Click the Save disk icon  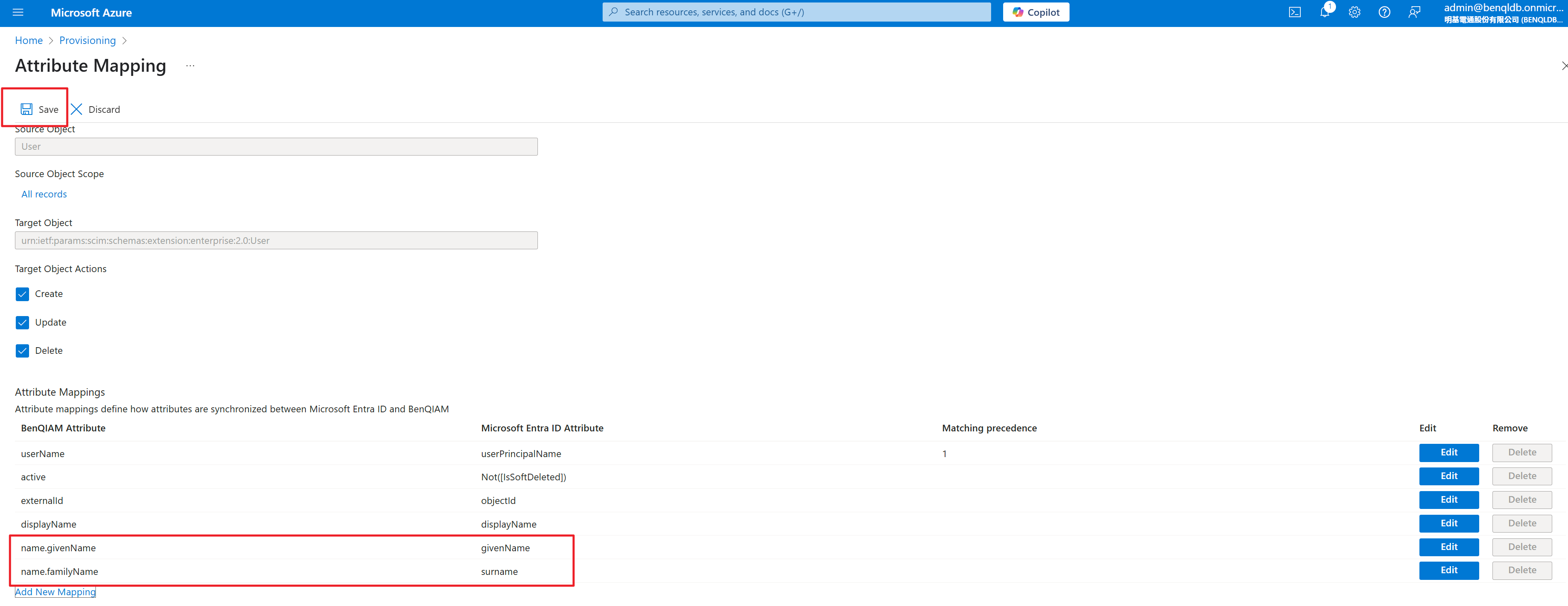(27, 110)
